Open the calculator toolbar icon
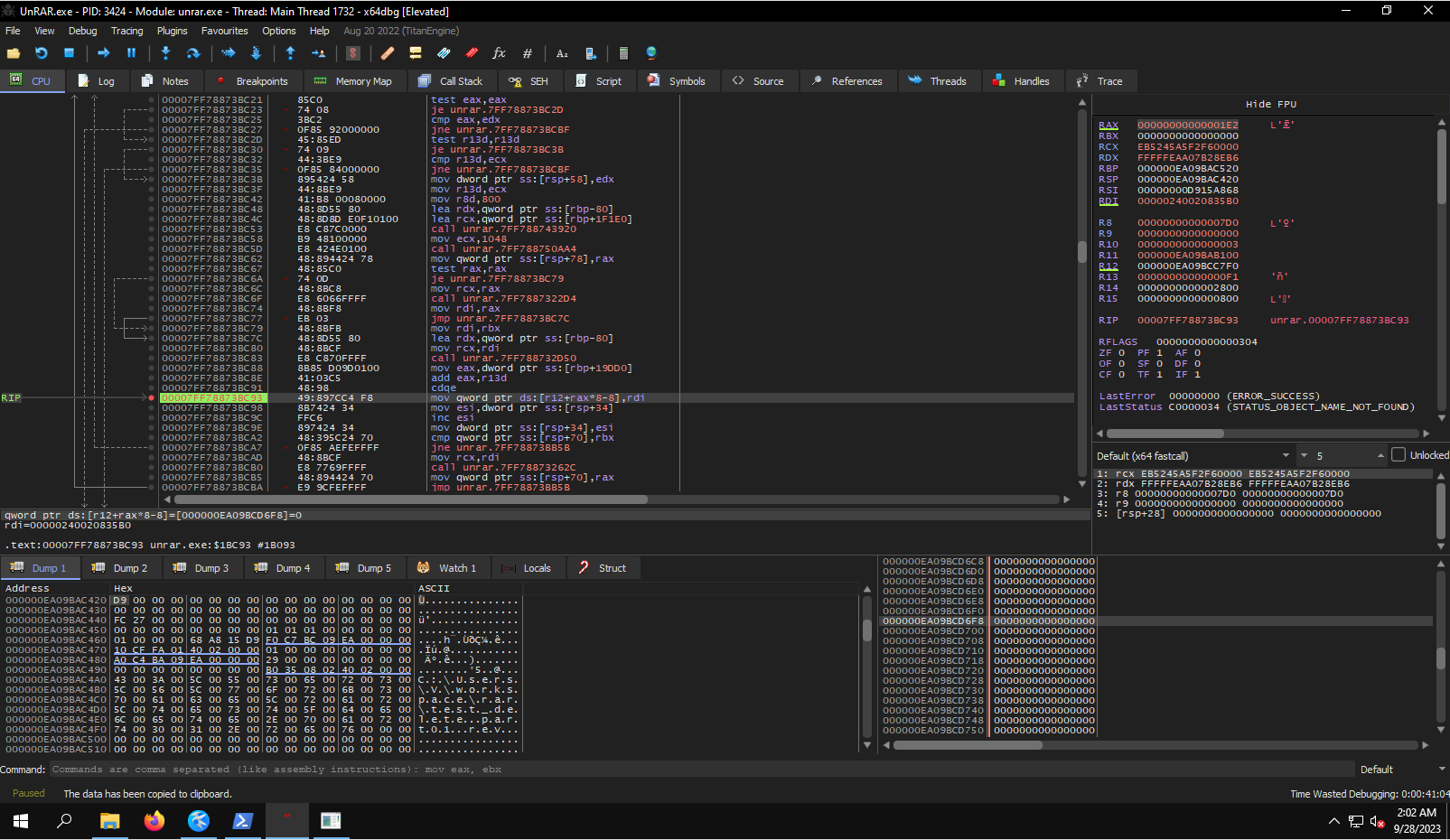The height and width of the screenshot is (840, 1450). coord(623,53)
